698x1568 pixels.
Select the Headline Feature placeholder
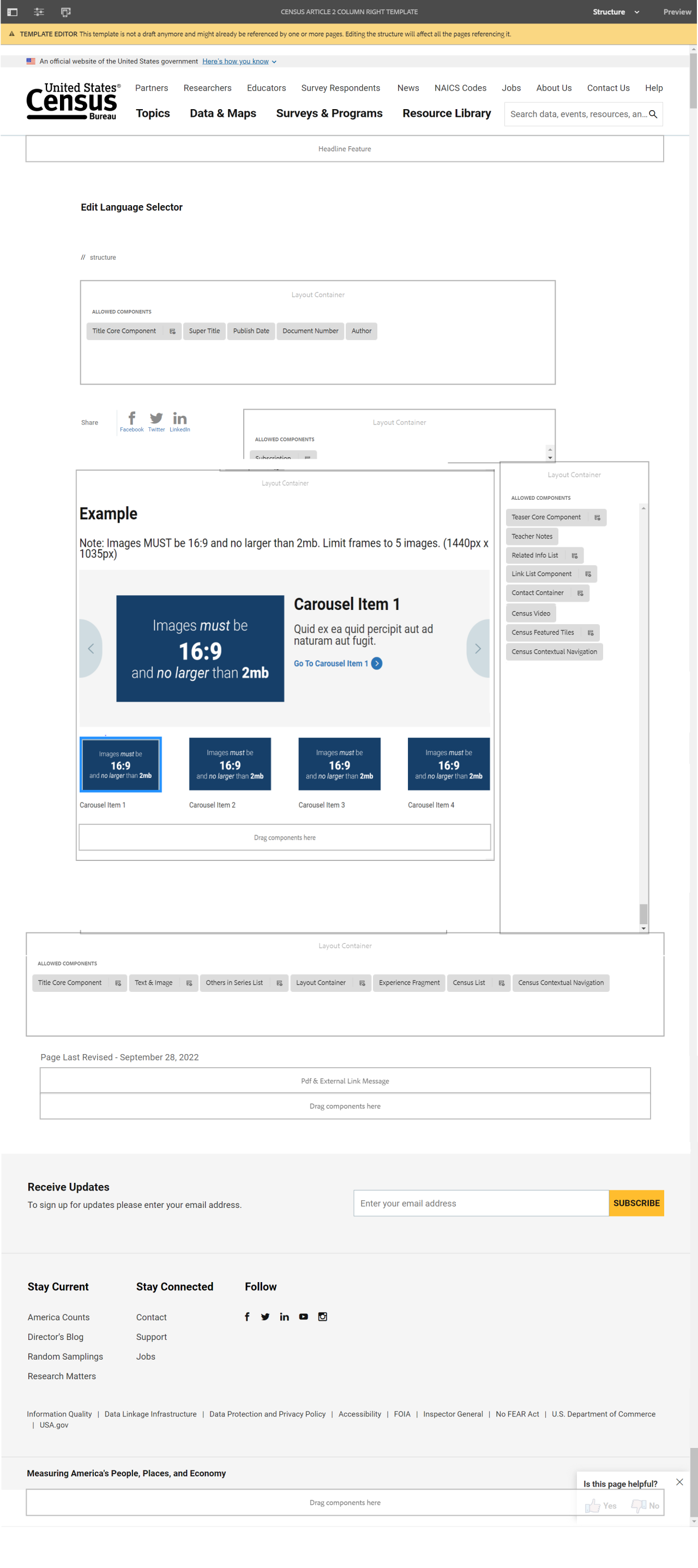[345, 148]
